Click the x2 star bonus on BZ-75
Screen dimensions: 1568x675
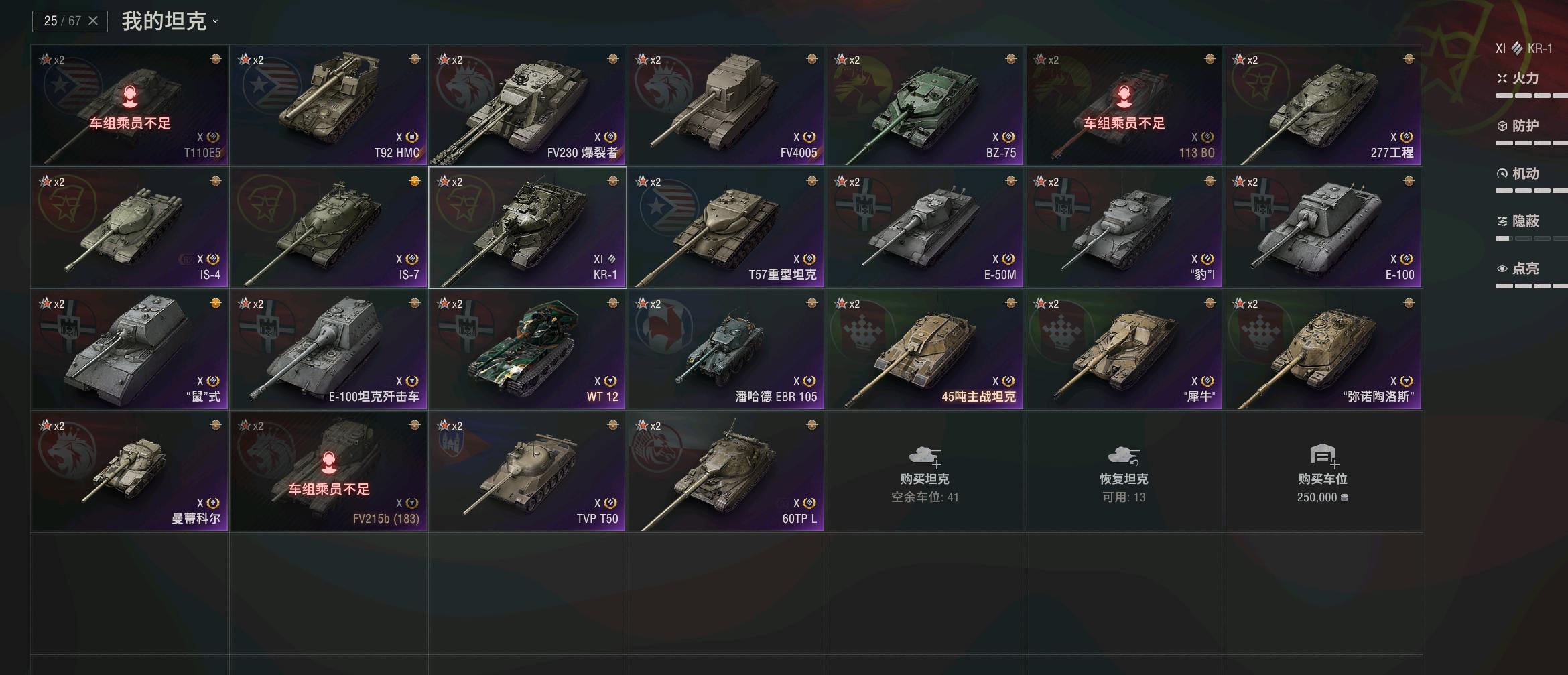coord(847,60)
